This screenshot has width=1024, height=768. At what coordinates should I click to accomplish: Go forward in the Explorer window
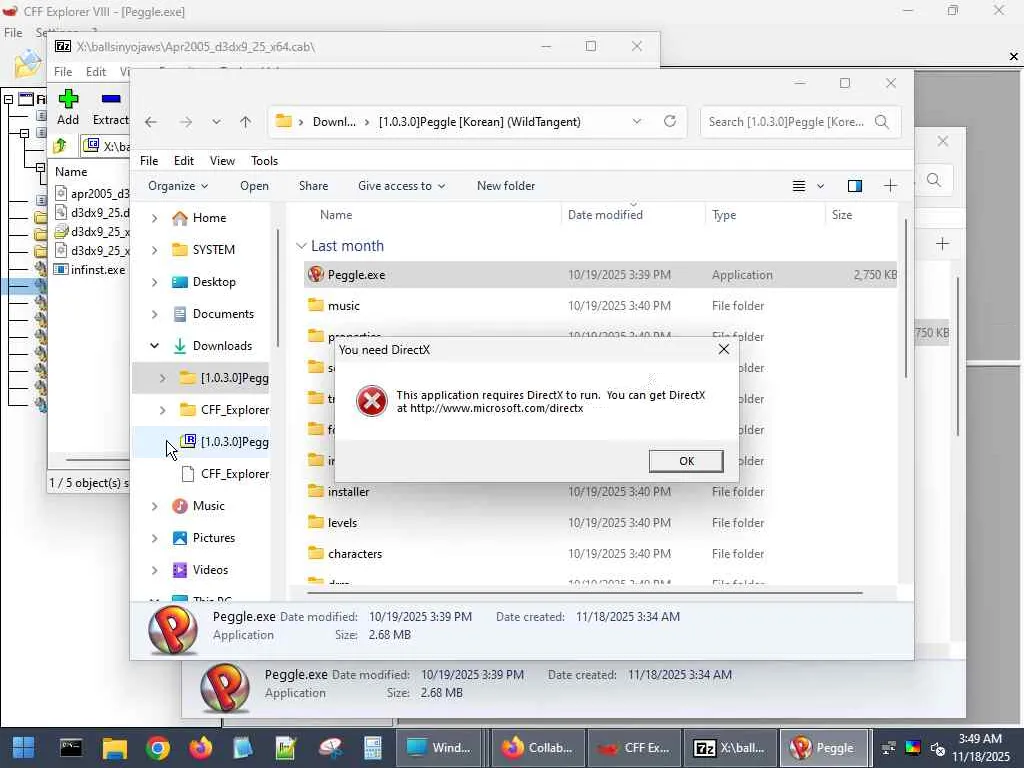(186, 122)
